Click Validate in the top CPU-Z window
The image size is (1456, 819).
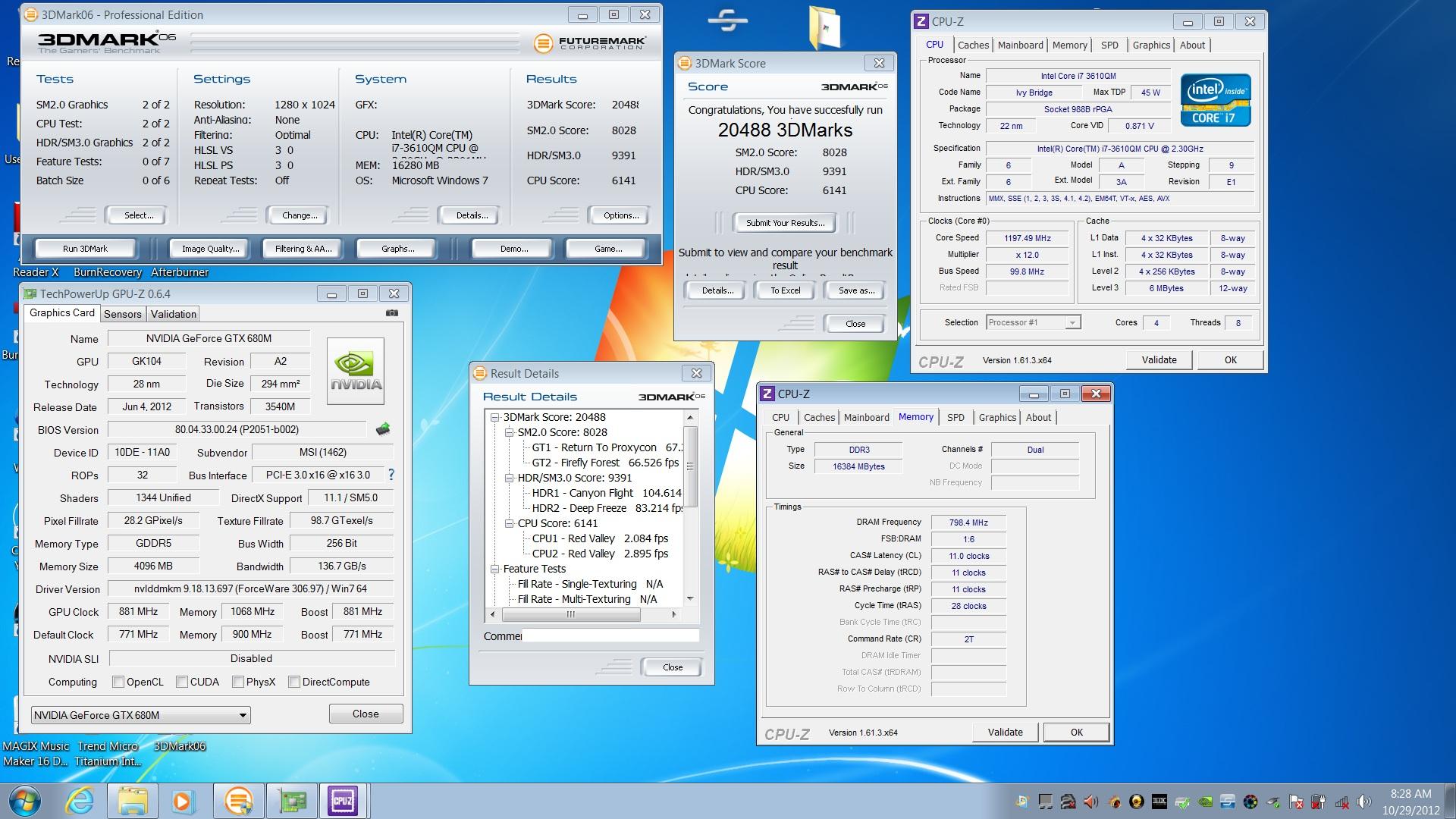(1159, 359)
